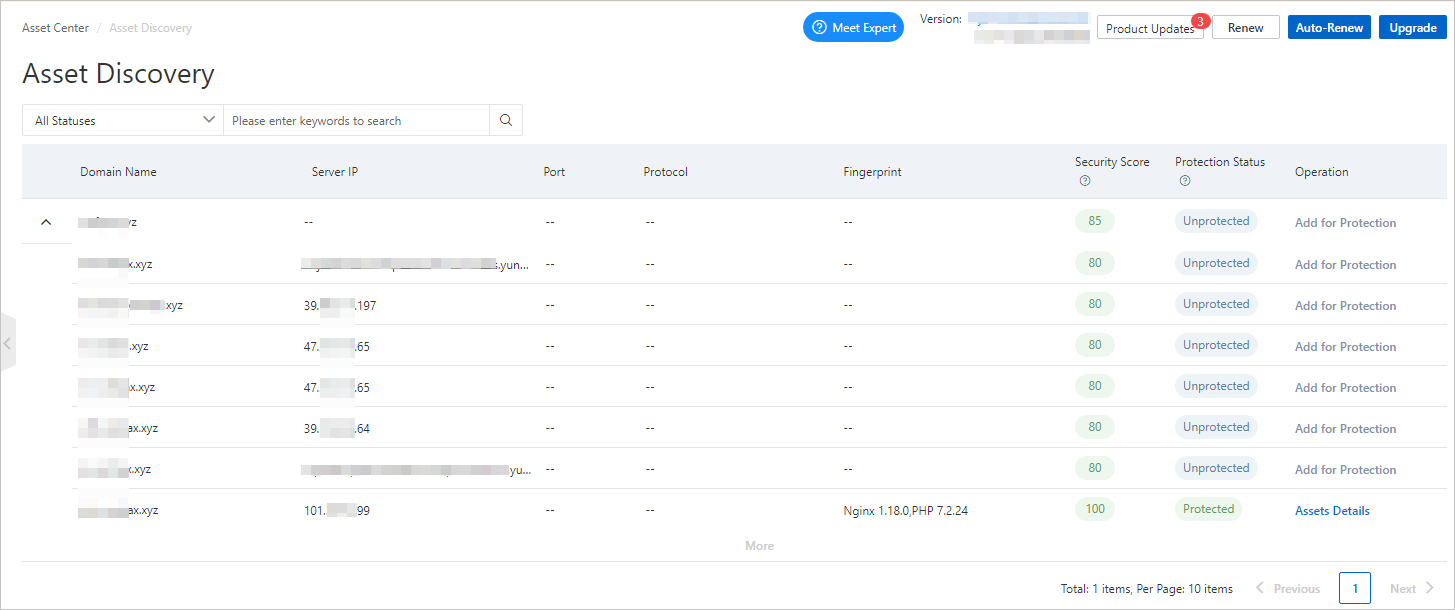Open the All Statuses dropdown
Viewport: 1455px width, 610px height.
tap(122, 120)
